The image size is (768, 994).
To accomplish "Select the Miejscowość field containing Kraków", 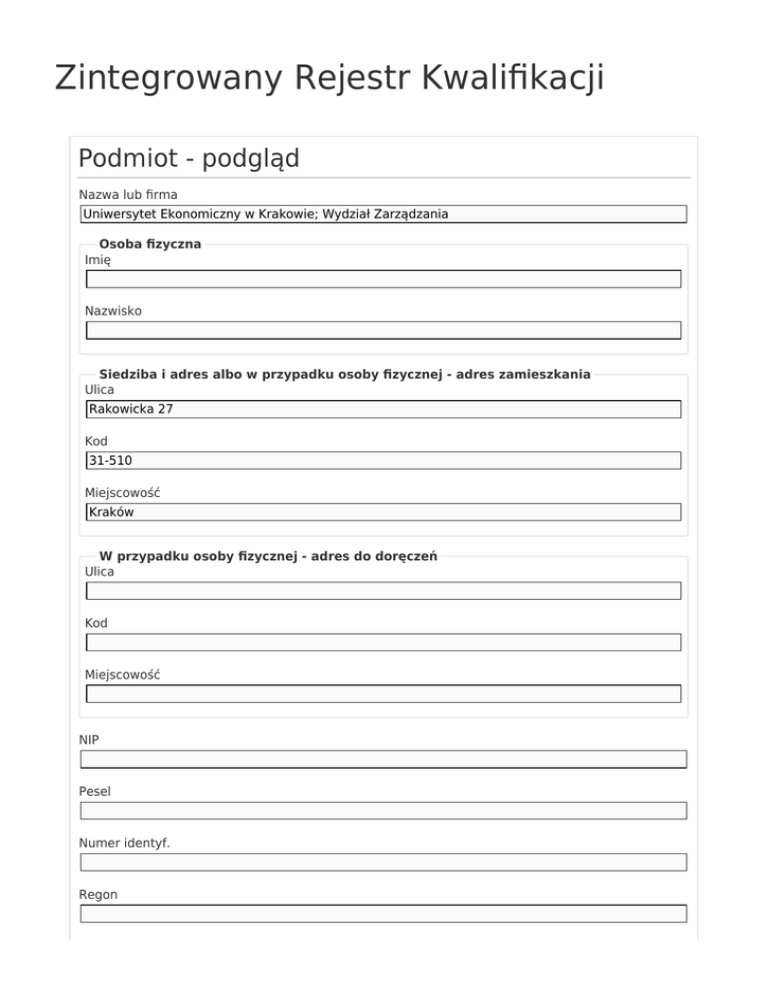I will click(x=383, y=512).
